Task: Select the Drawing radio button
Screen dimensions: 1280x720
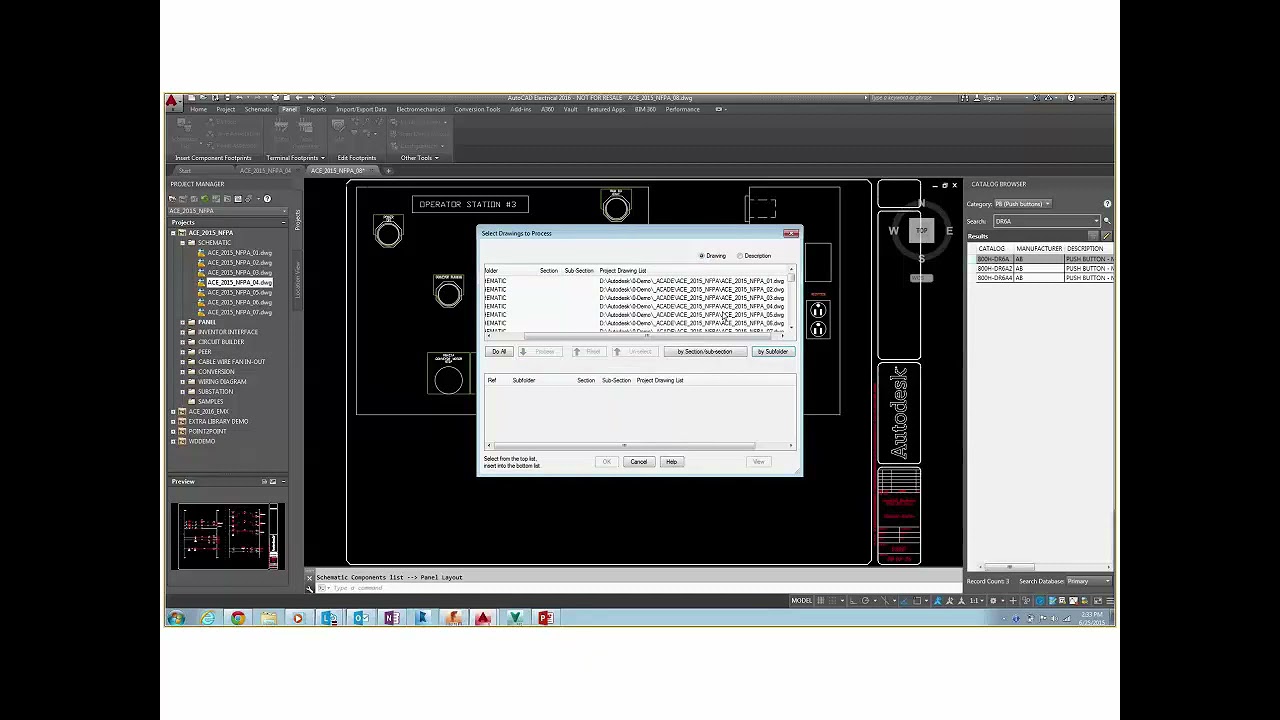Action: 702,256
